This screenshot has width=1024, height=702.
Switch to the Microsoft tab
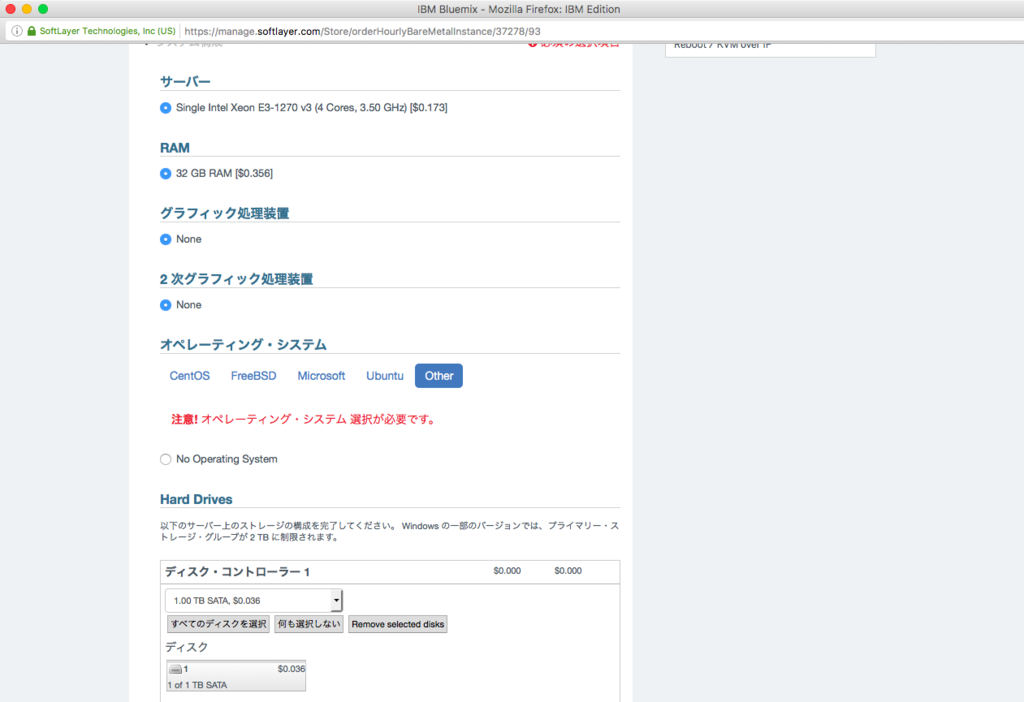[321, 375]
